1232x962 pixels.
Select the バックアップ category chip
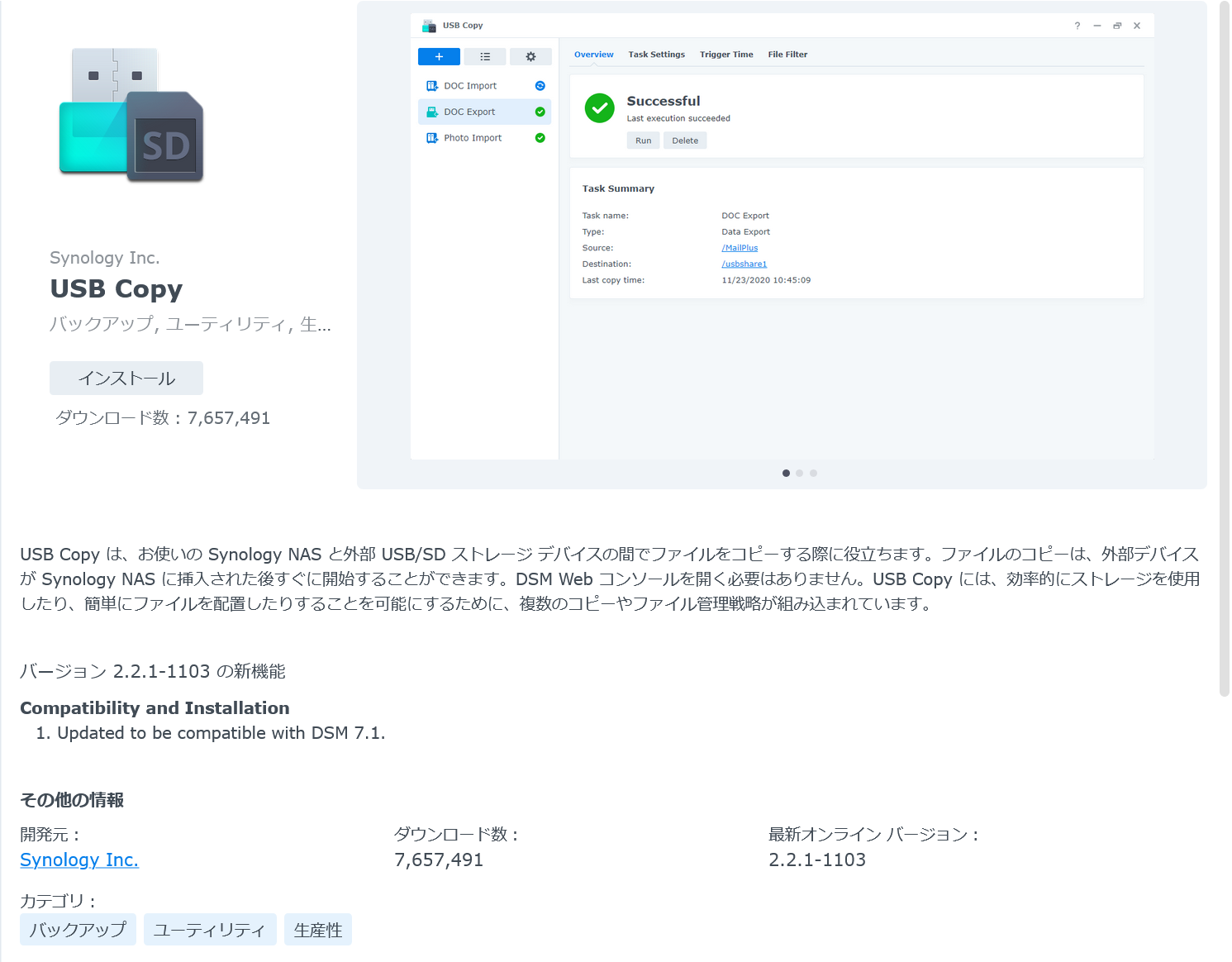[x=77, y=929]
